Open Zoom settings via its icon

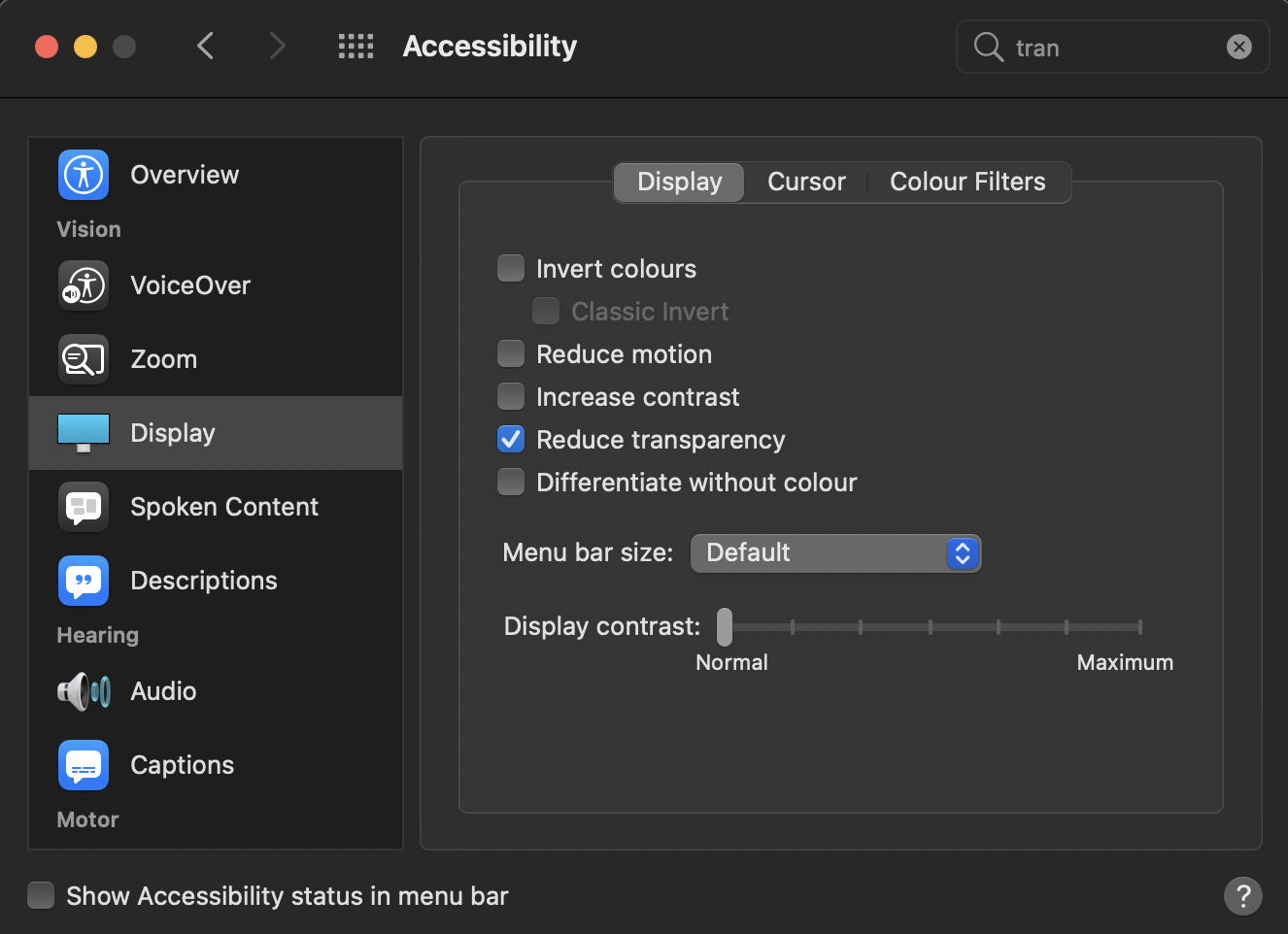pos(84,359)
